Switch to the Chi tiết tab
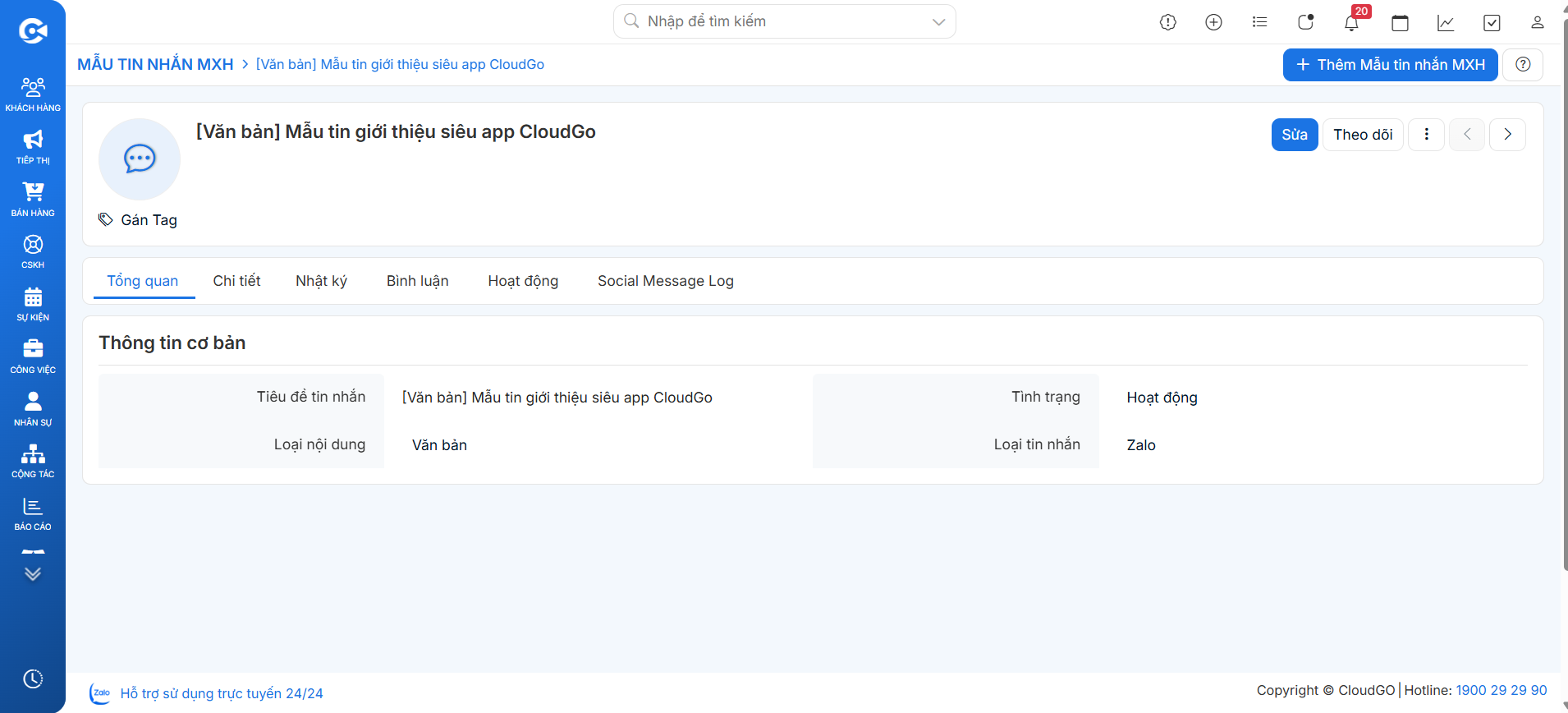 pyautogui.click(x=236, y=281)
